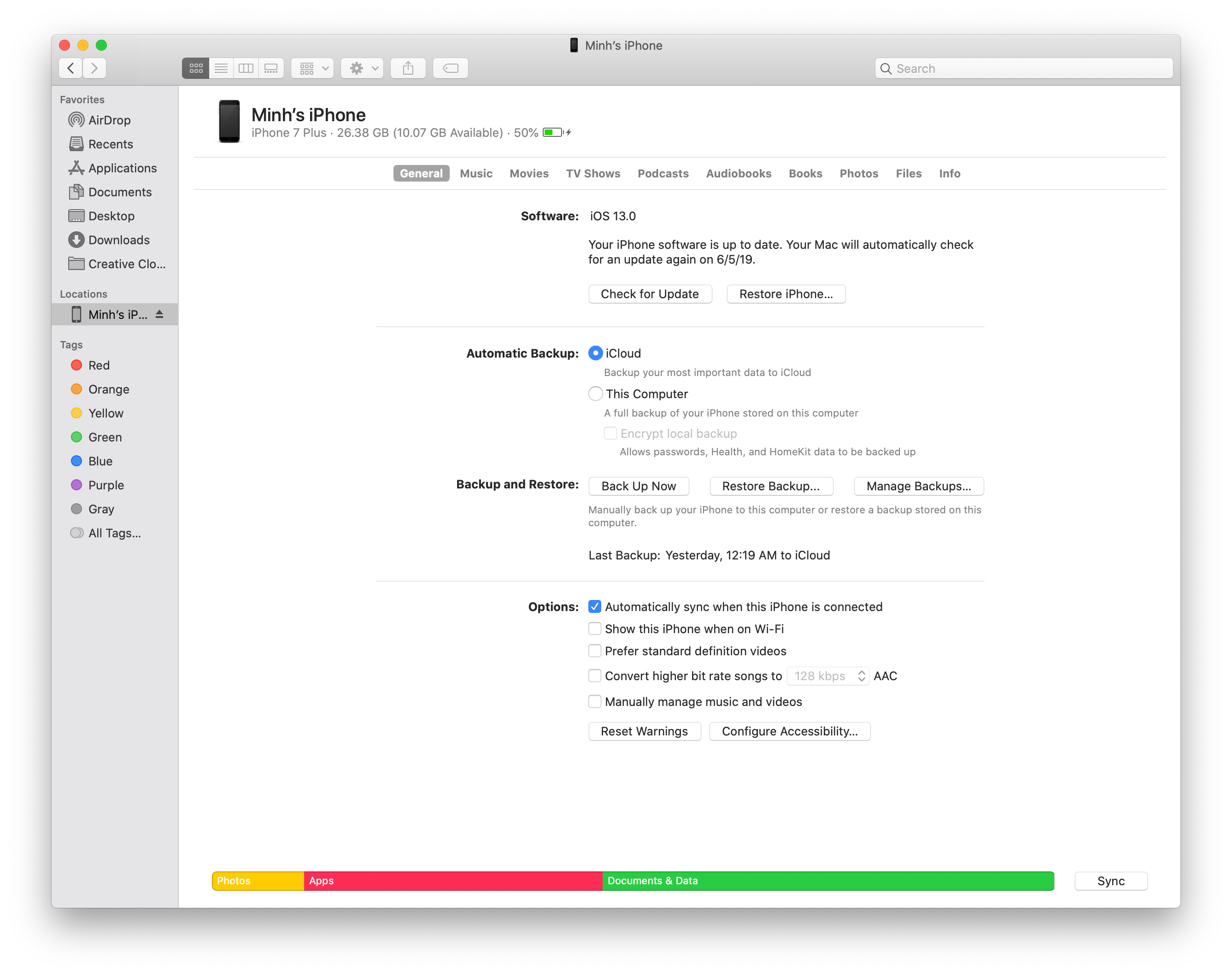Select This Computer backup radio button
Viewport: 1232px width, 976px height.
coord(595,394)
